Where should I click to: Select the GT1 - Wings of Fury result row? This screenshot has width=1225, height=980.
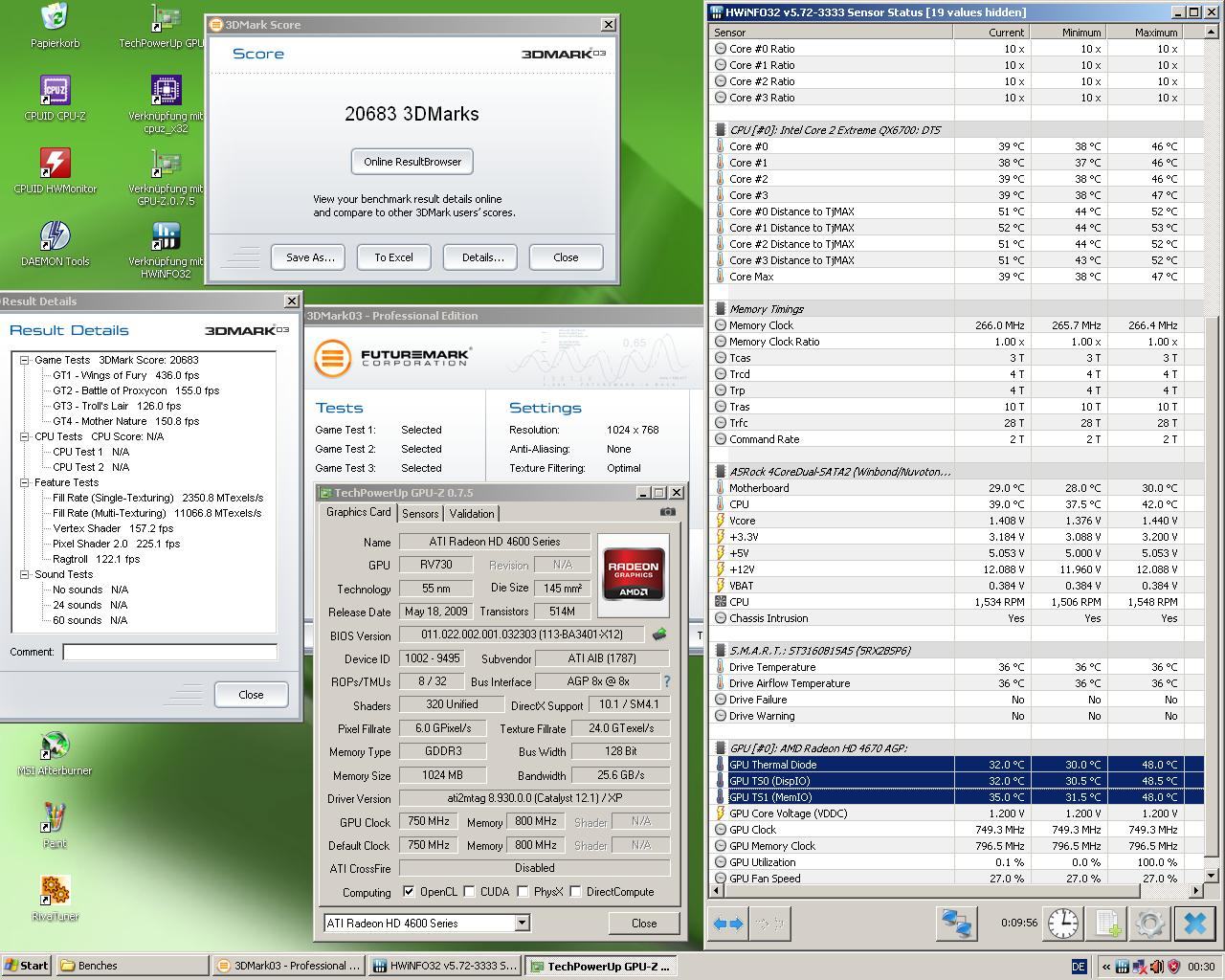pos(125,375)
